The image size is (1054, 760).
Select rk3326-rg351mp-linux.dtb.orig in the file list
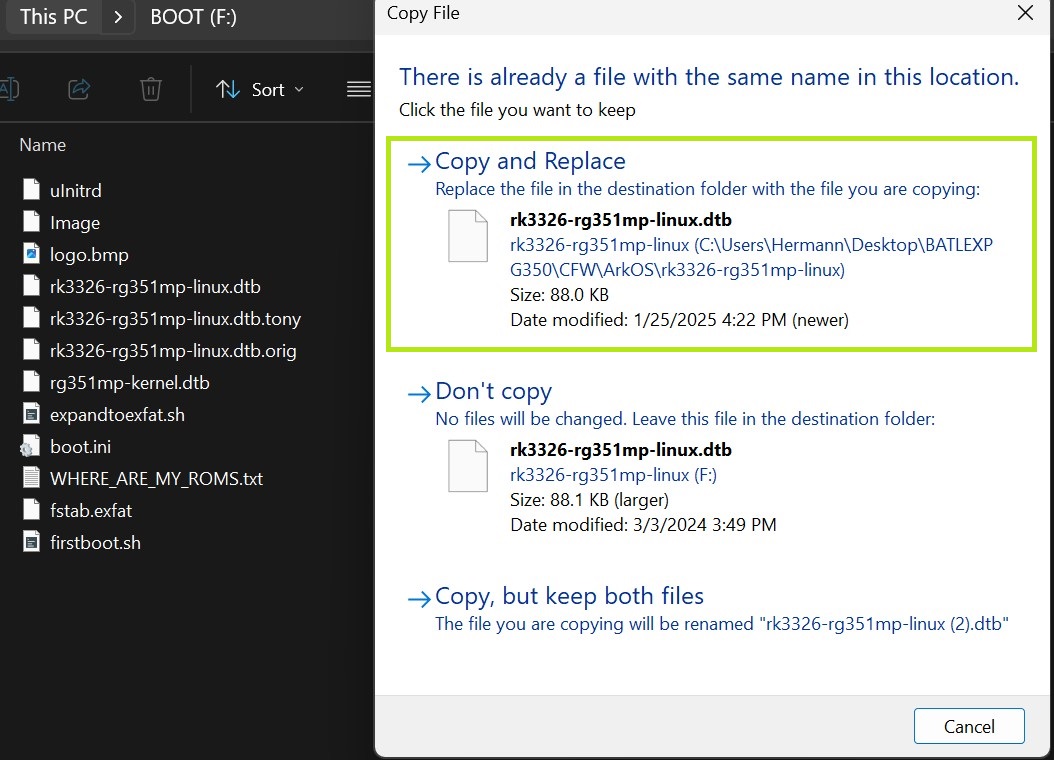[173, 350]
